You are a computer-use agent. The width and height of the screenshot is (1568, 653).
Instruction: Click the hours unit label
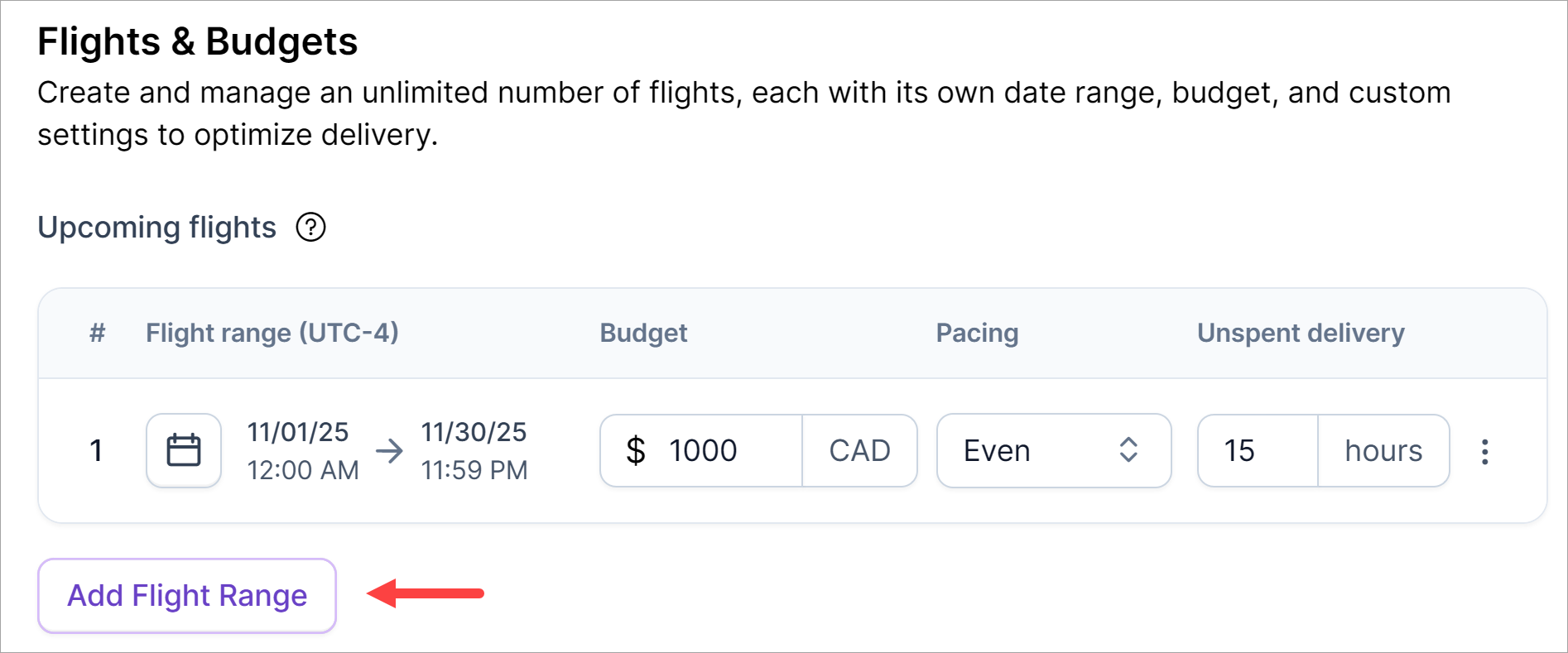(1383, 451)
